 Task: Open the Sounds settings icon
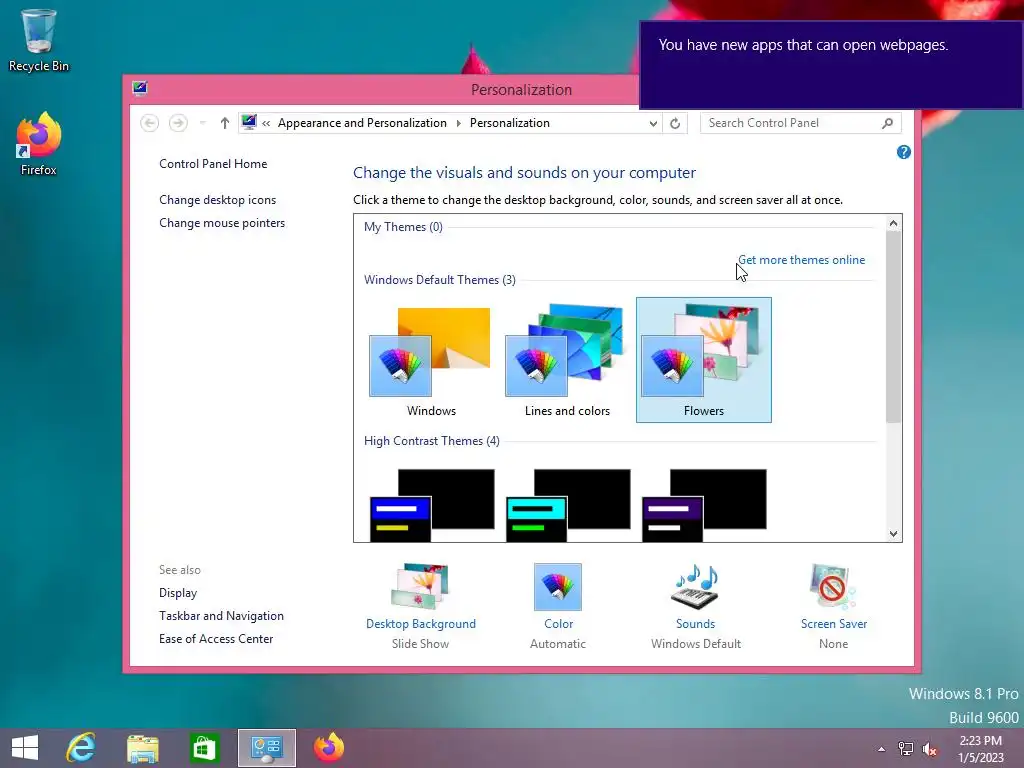click(x=696, y=586)
